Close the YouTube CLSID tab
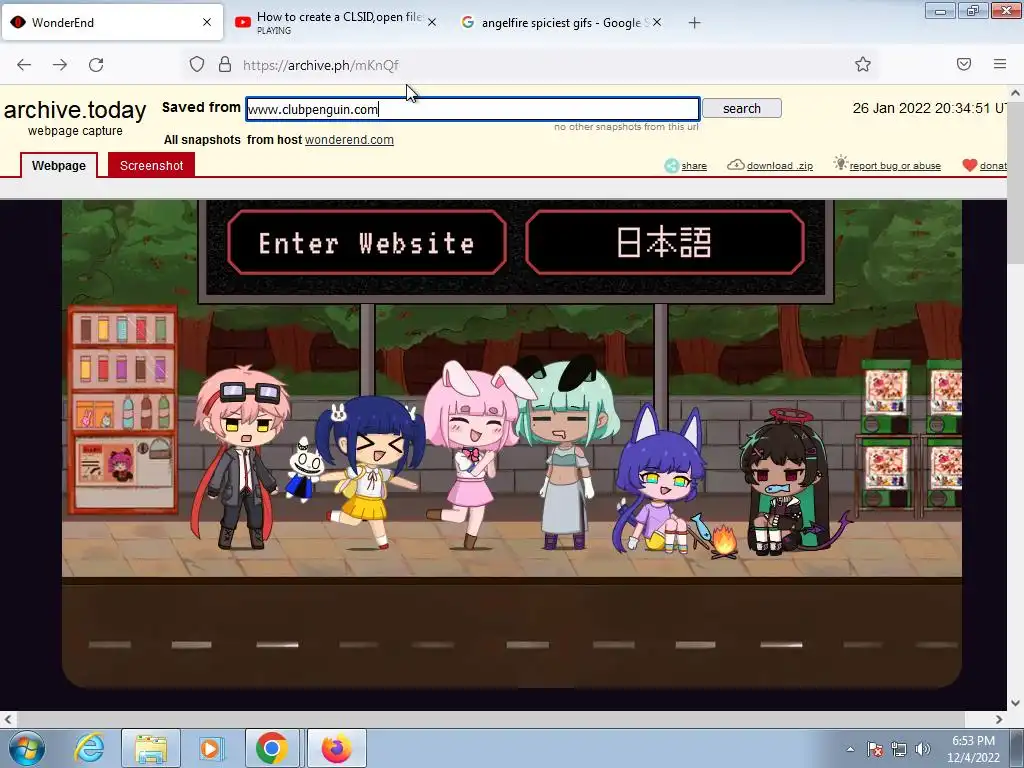The image size is (1024, 768). [x=432, y=22]
